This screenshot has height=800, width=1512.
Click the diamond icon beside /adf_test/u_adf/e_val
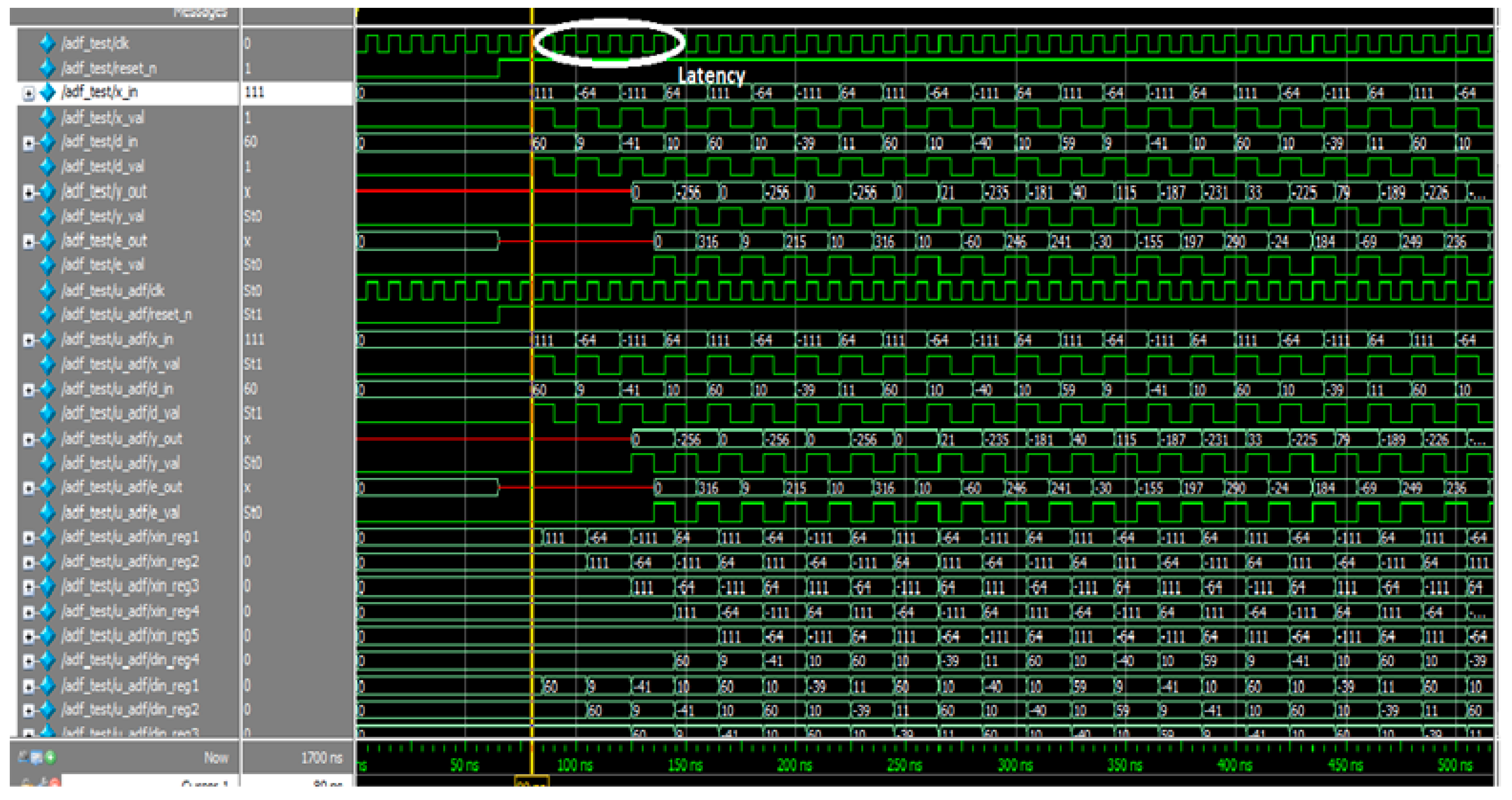pos(47,513)
